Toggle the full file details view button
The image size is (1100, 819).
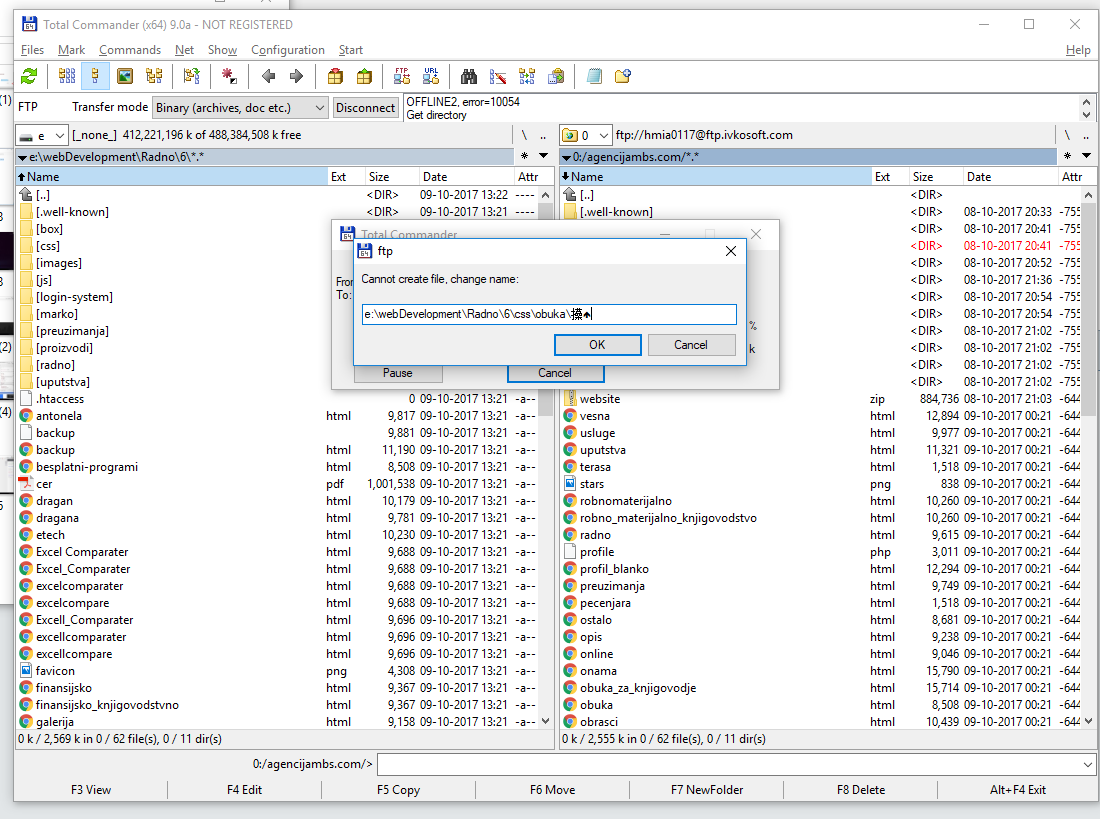[x=96, y=76]
